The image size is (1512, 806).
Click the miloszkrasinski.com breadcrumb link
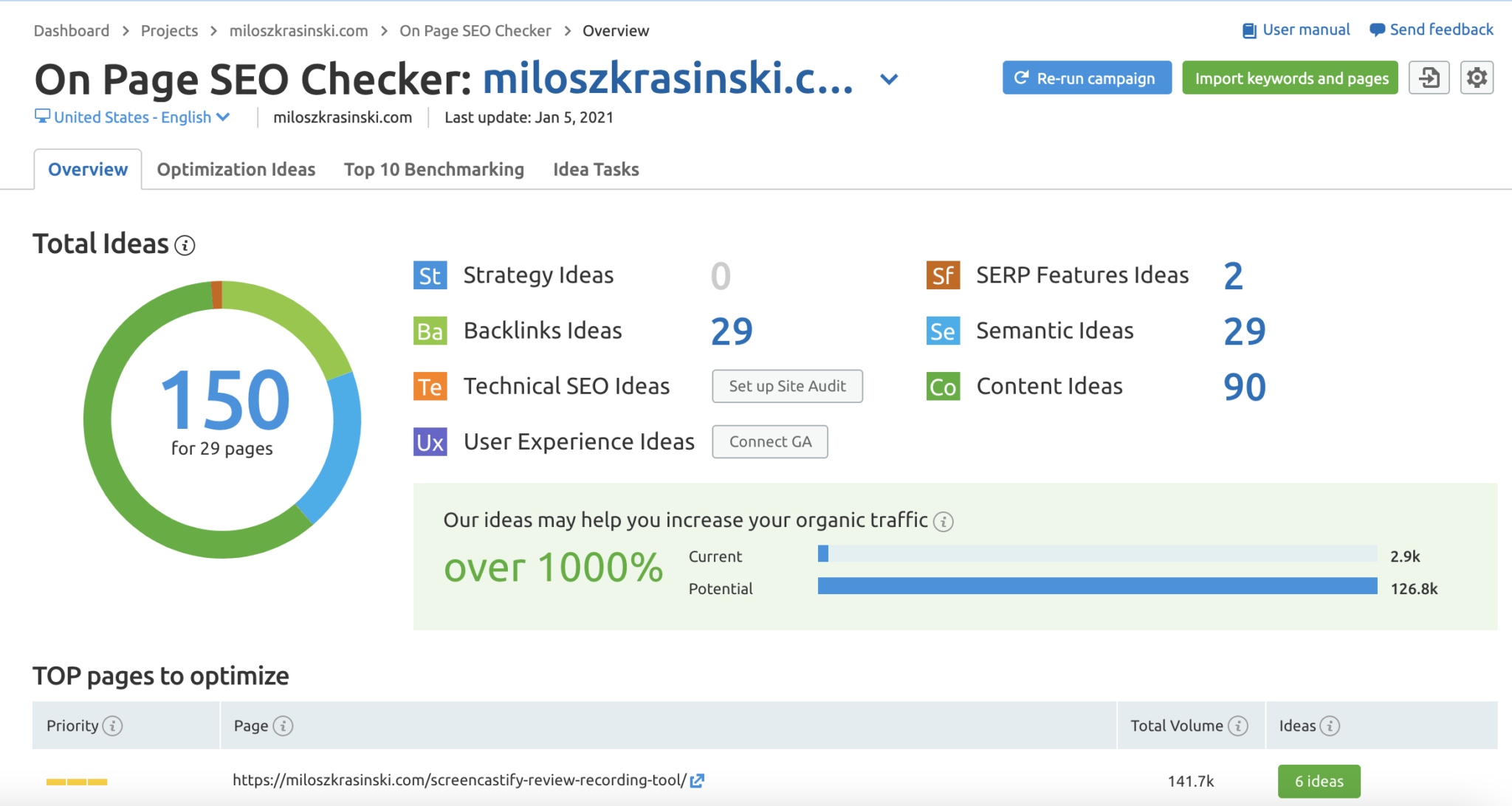[298, 30]
